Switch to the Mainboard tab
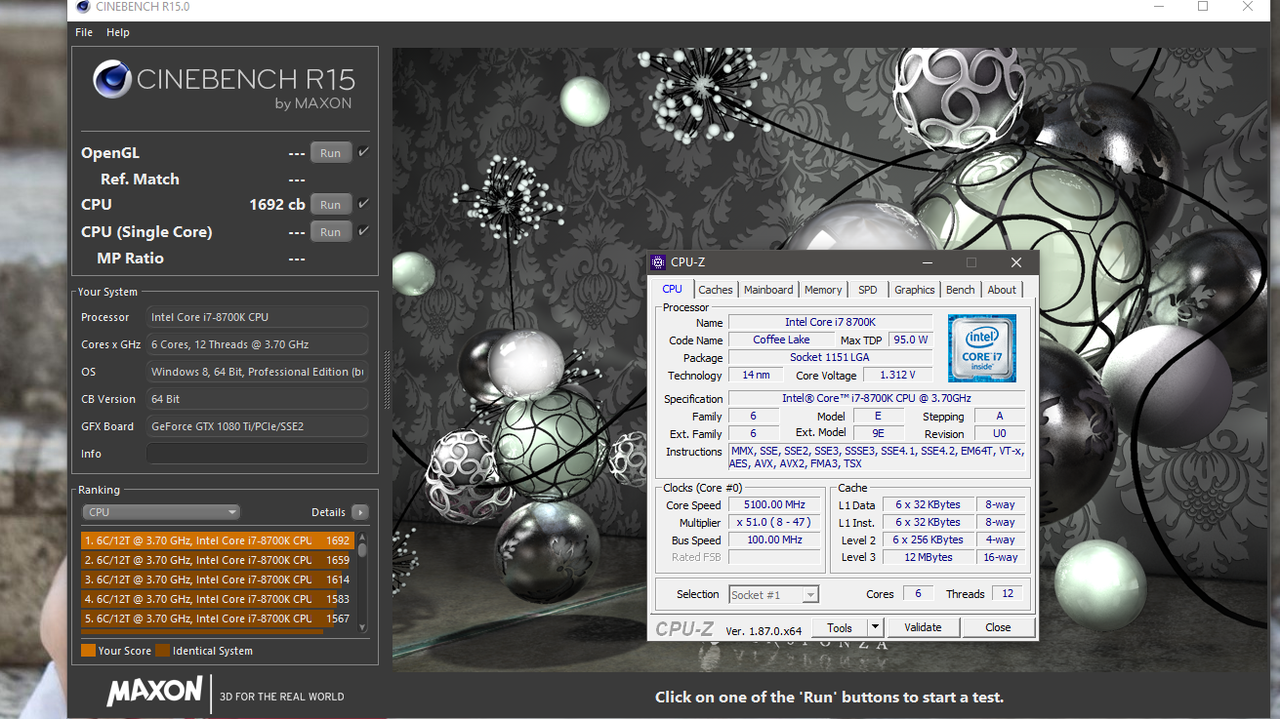 (768, 290)
